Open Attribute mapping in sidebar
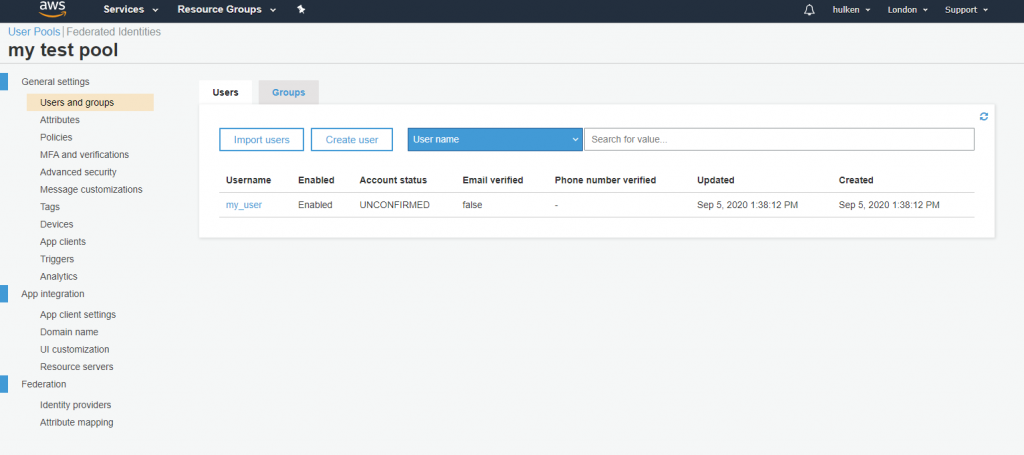The image size is (1024, 455). (x=76, y=422)
